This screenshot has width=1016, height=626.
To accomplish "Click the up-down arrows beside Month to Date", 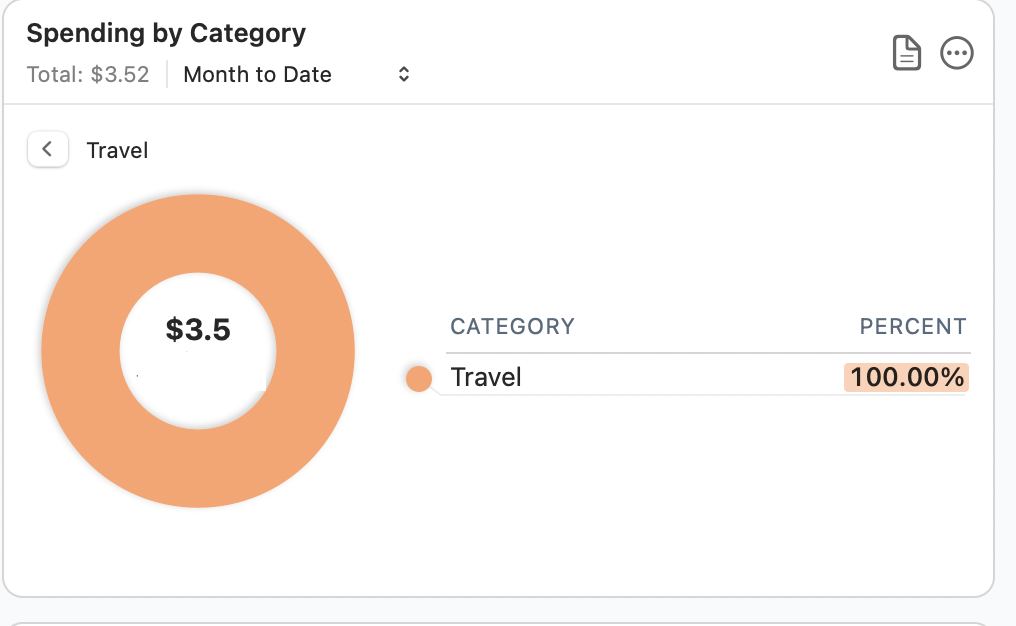I will click(404, 74).
